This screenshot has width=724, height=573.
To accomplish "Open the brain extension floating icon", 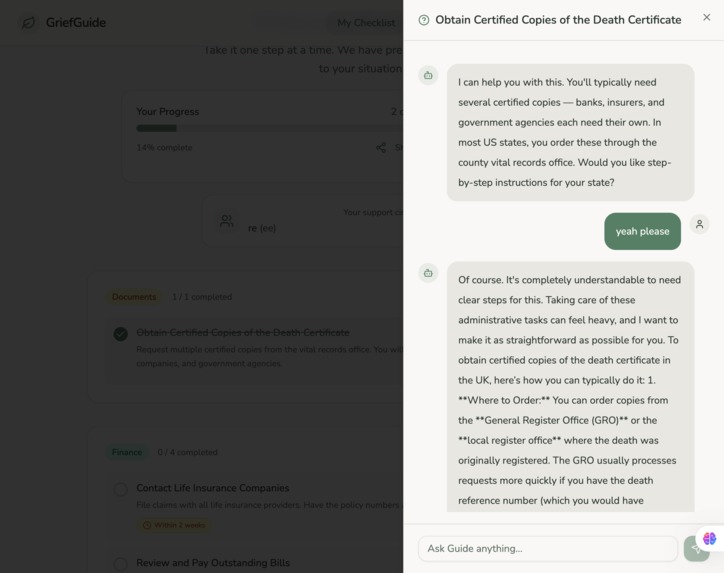I will pyautogui.click(x=709, y=538).
